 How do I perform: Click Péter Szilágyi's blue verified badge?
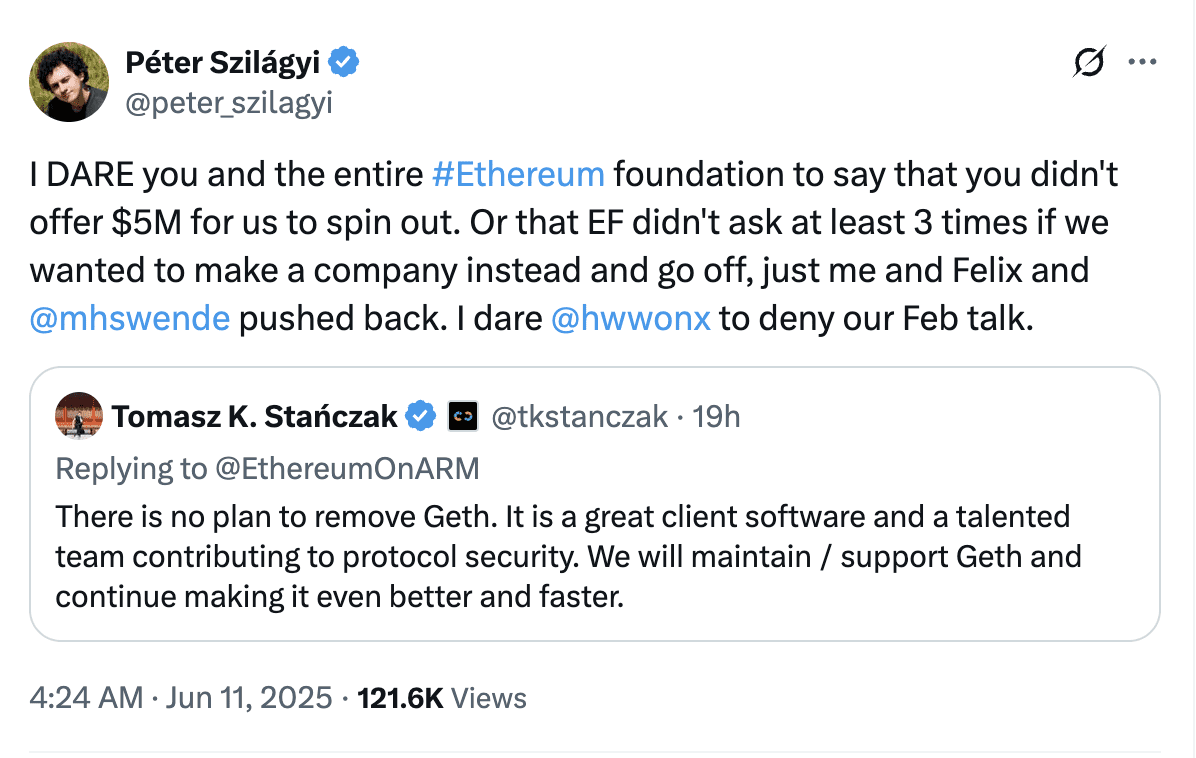coord(344,61)
